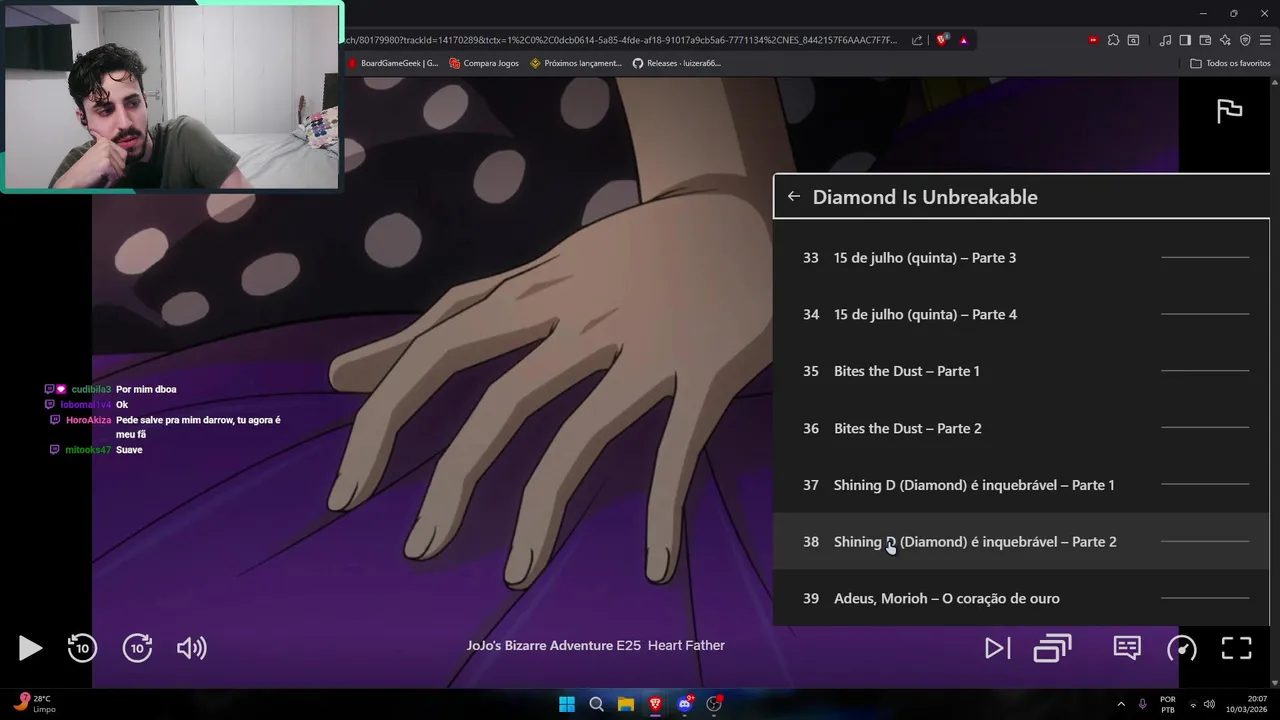Toggle the episodes list icon
The width and height of the screenshot is (1280, 720).
click(1052, 648)
